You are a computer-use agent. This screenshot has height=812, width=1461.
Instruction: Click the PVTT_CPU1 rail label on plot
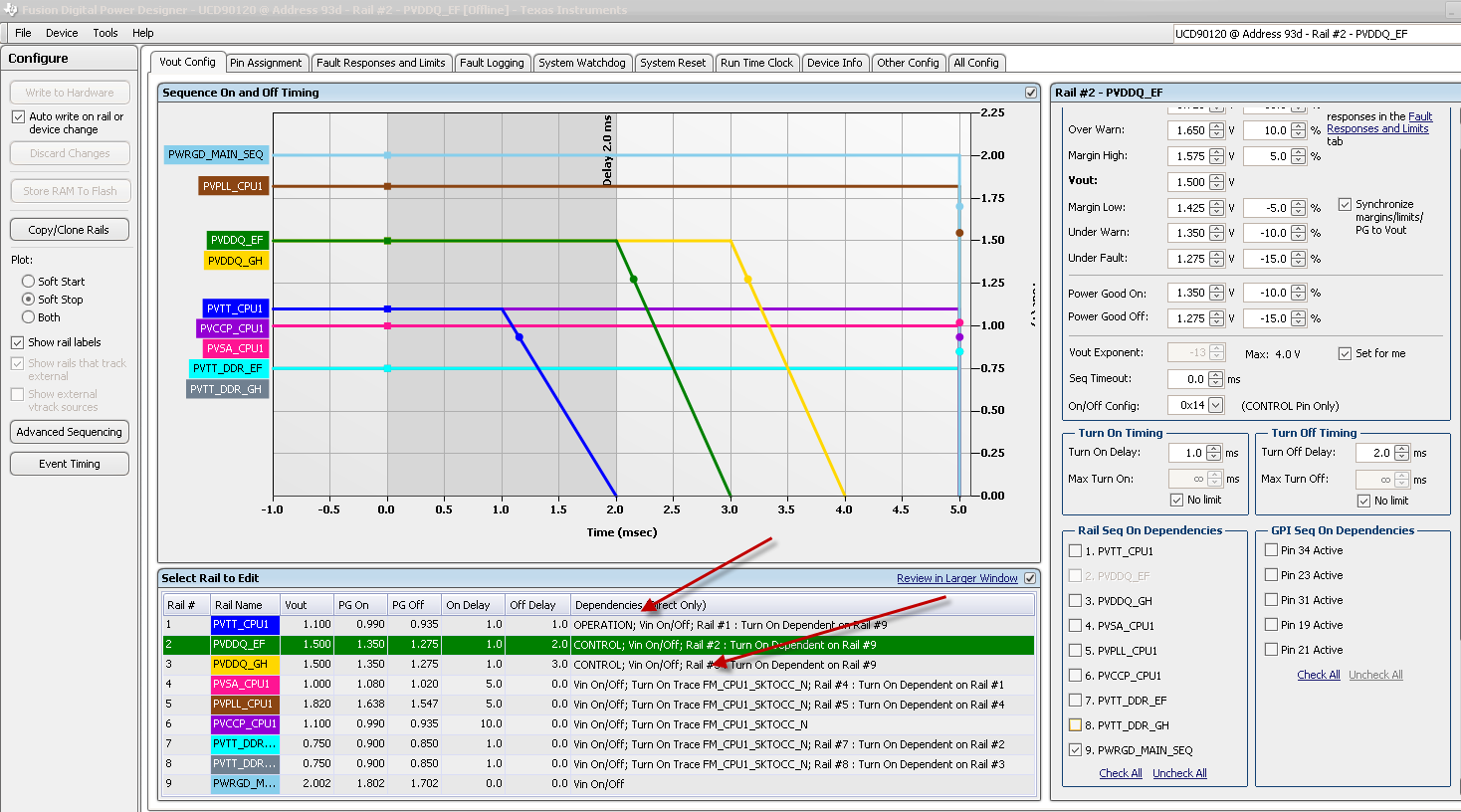(x=235, y=308)
